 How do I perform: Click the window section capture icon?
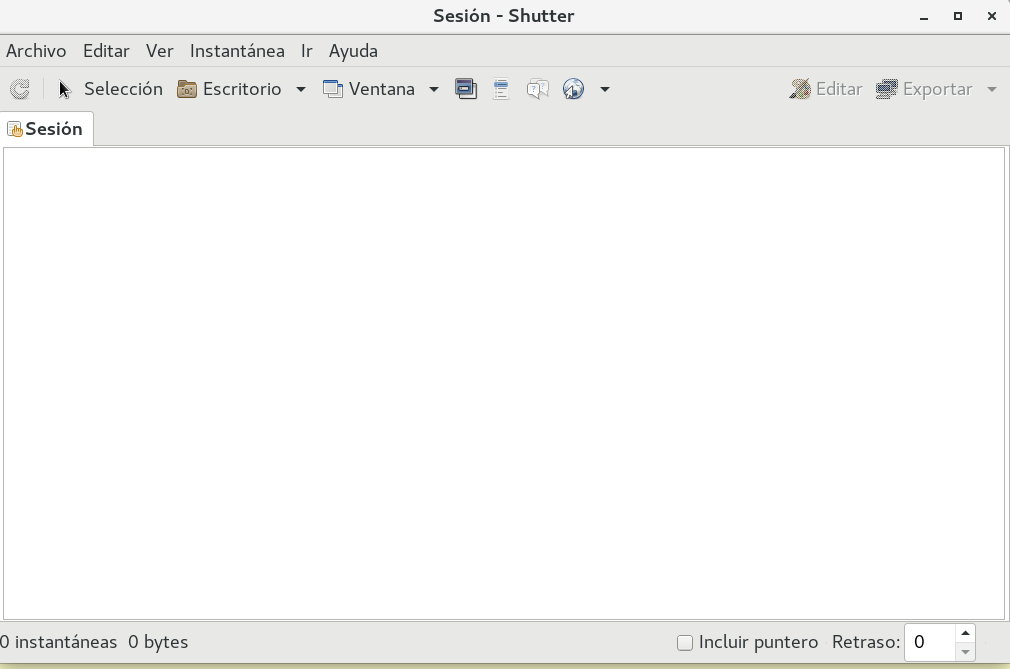pos(466,89)
